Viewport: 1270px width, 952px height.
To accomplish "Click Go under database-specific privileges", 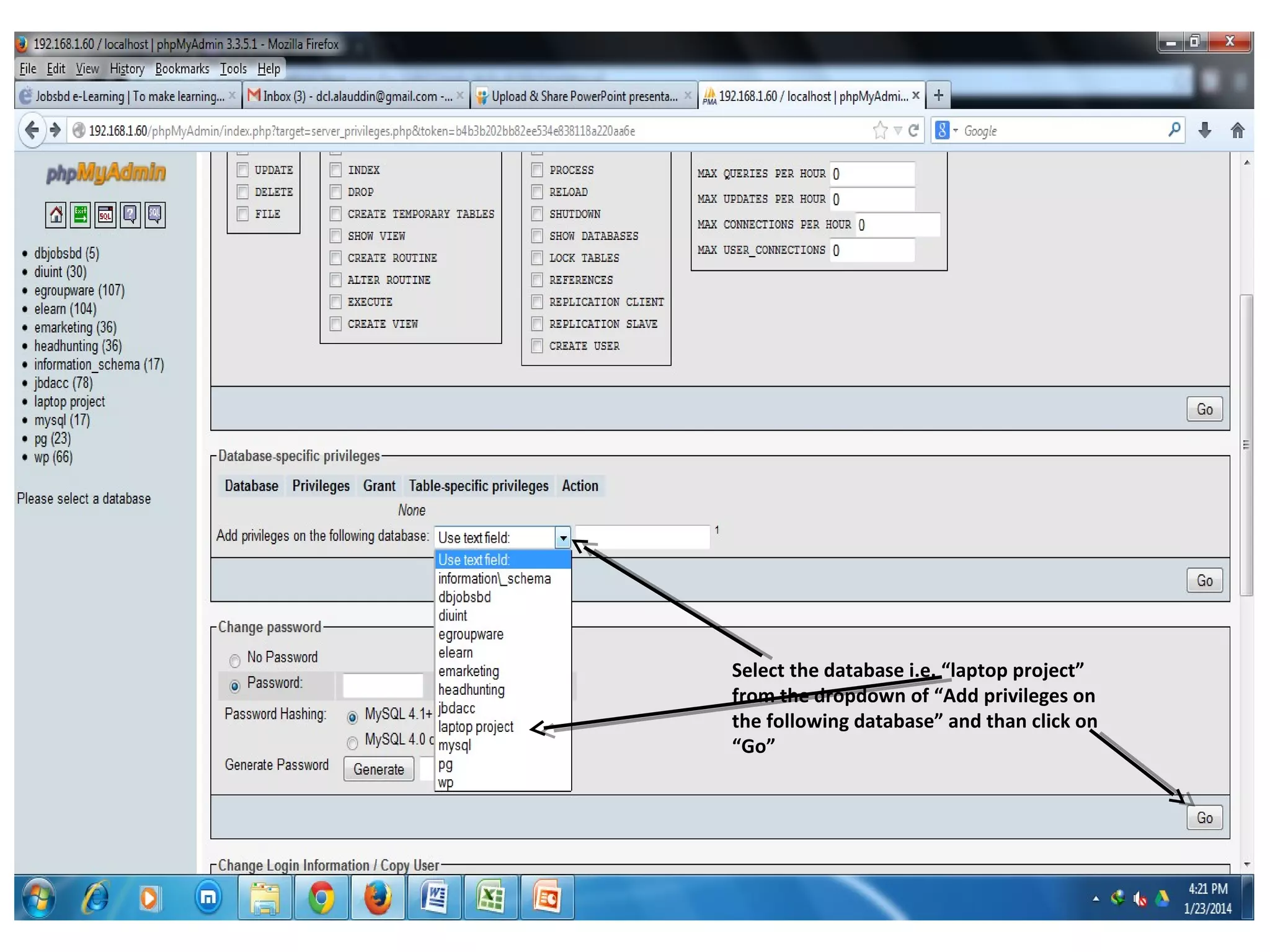I will point(1204,581).
